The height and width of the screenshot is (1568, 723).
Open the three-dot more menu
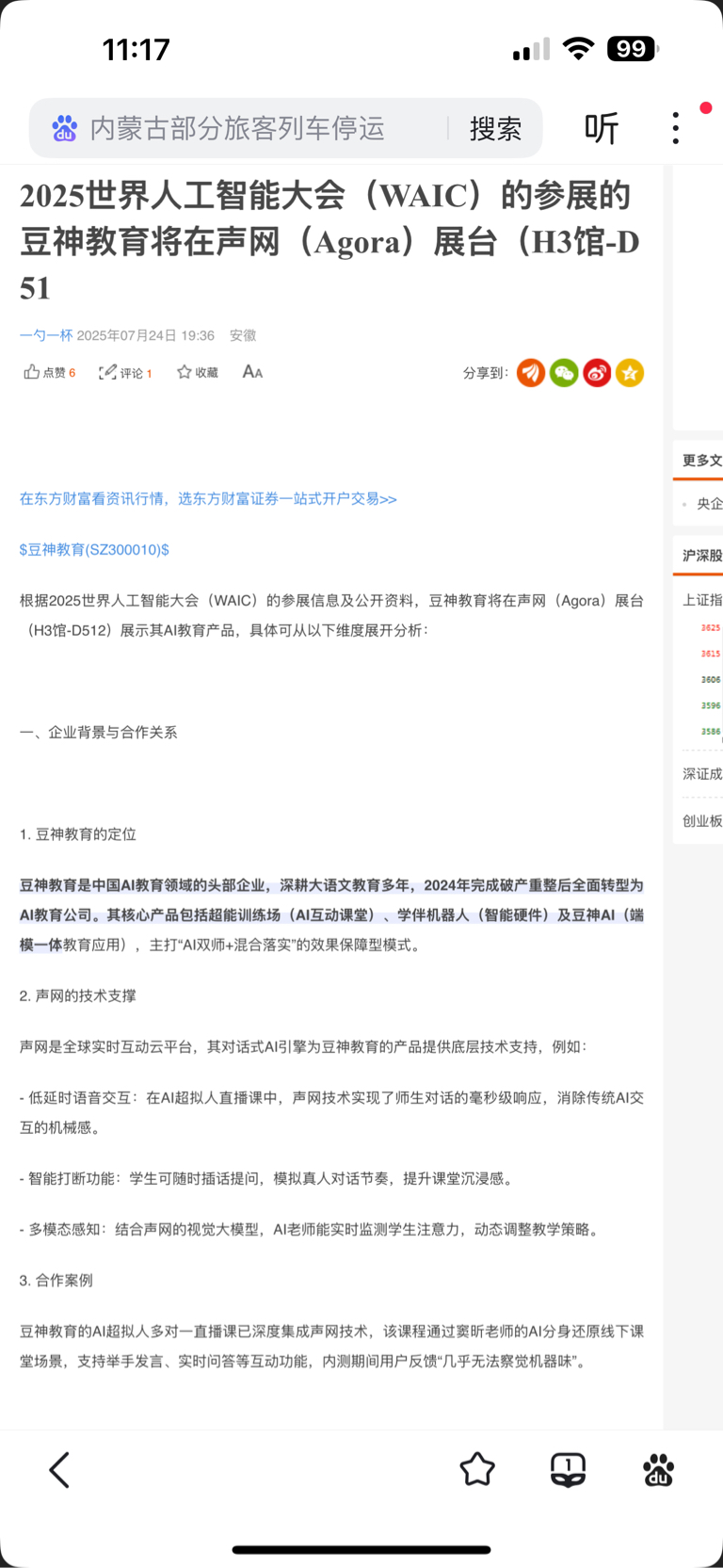pos(676,128)
